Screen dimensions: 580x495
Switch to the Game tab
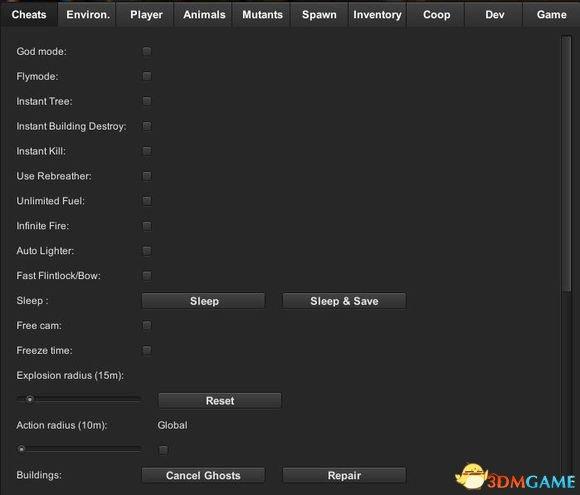pyautogui.click(x=552, y=14)
